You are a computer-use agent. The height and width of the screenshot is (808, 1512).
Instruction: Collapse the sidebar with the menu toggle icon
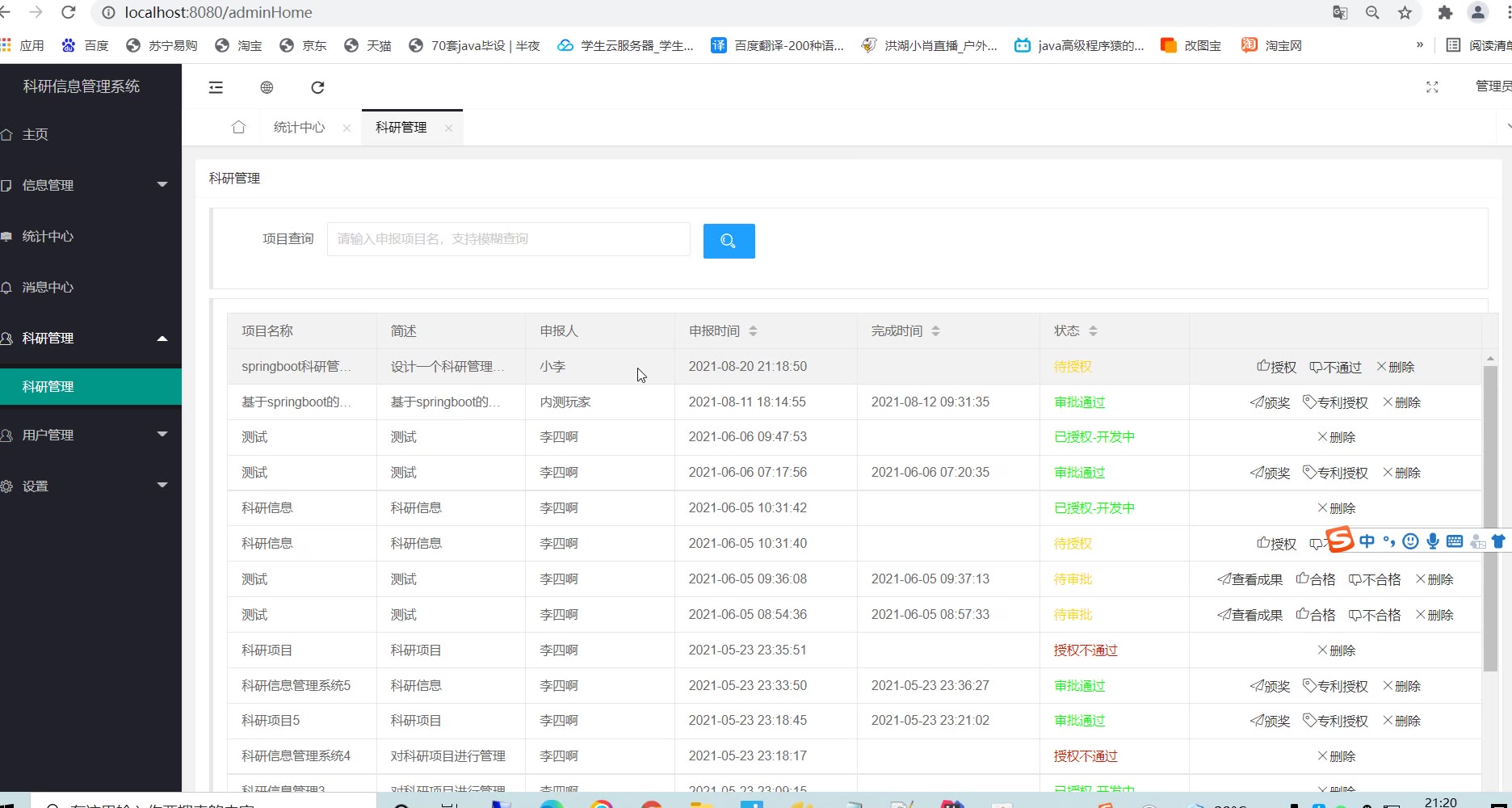pos(216,87)
